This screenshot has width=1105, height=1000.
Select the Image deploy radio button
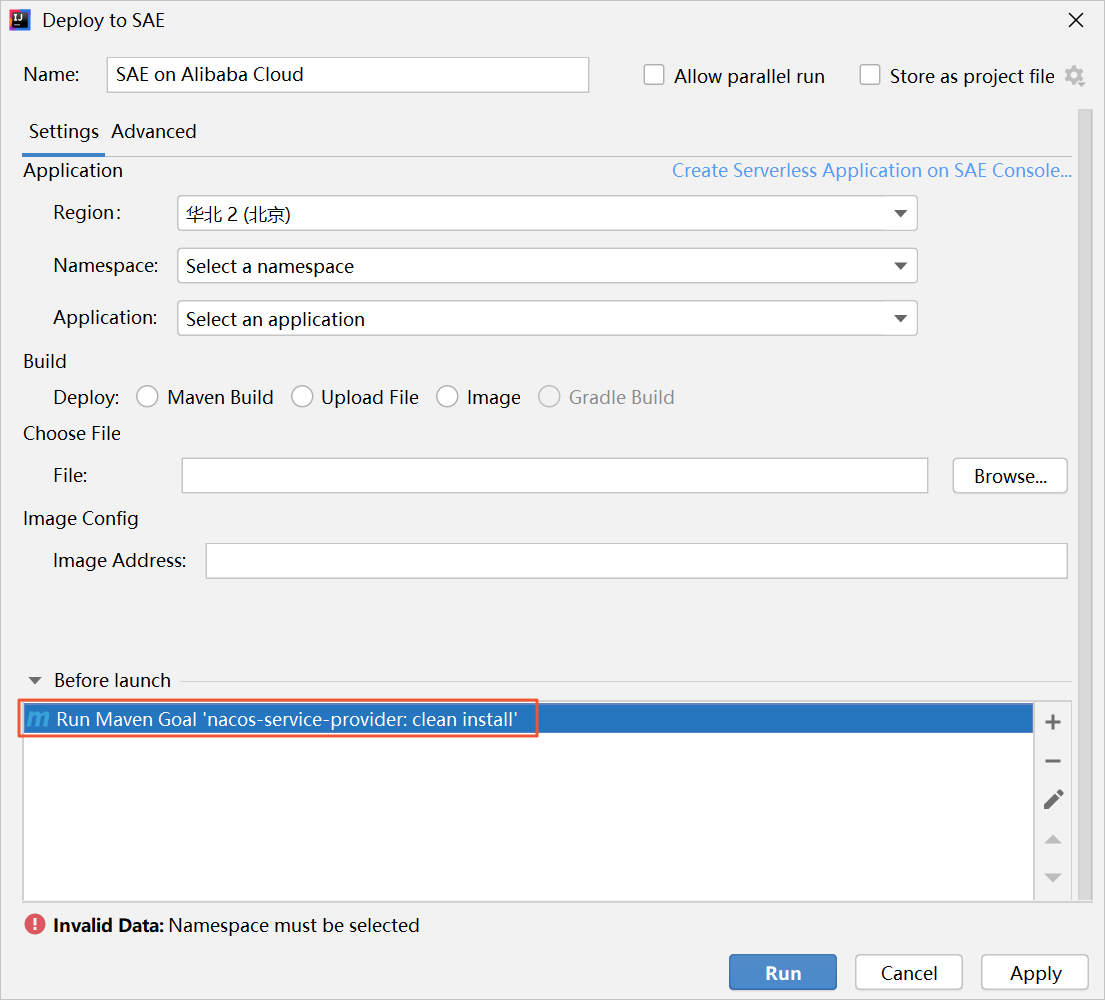[x=447, y=397]
